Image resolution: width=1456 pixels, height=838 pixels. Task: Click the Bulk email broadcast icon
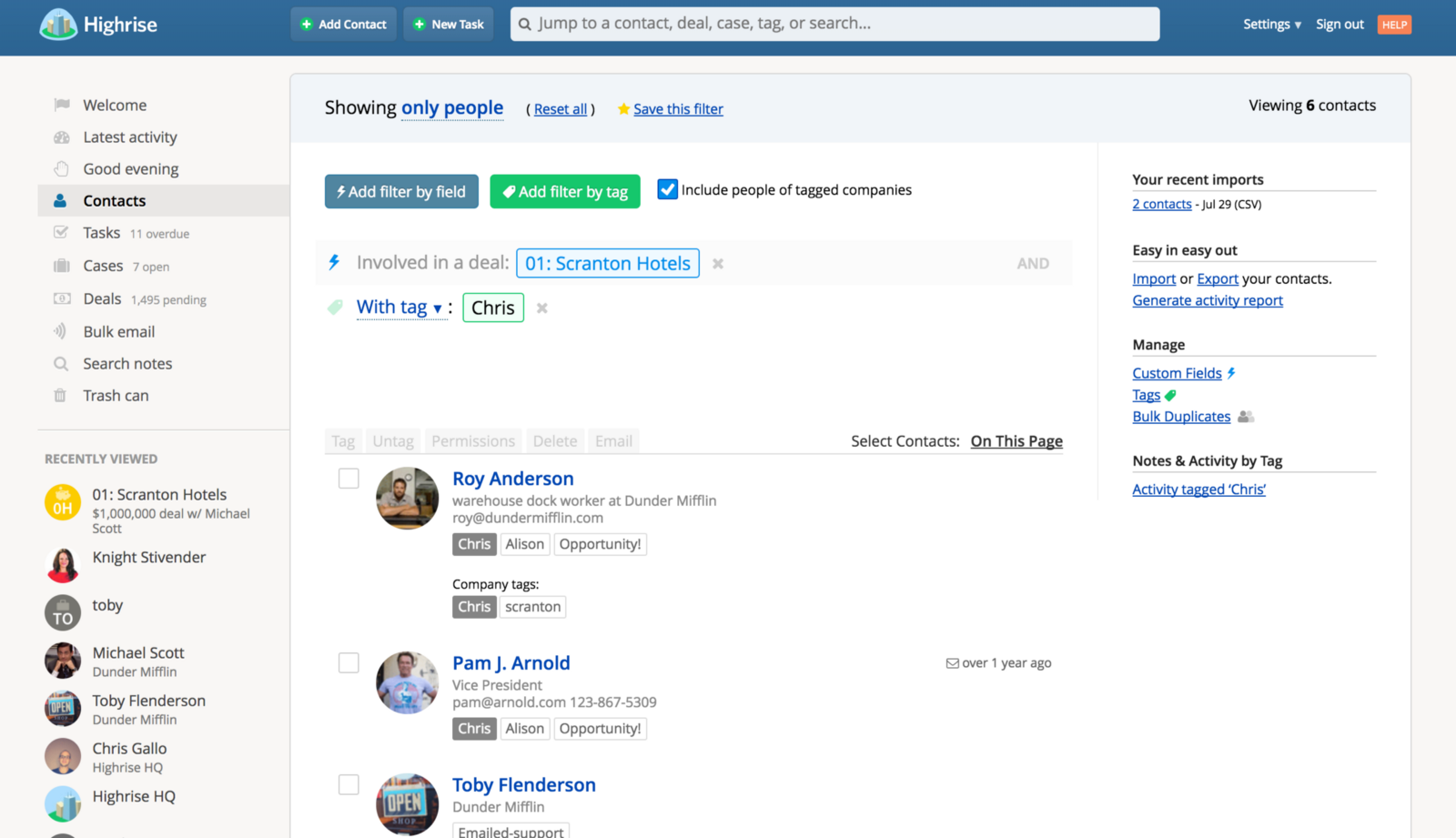[60, 331]
